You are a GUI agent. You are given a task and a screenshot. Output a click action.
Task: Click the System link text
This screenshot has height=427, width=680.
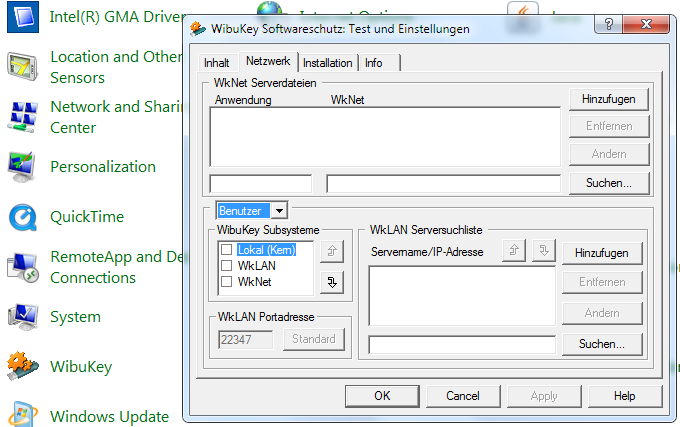[x=75, y=317]
